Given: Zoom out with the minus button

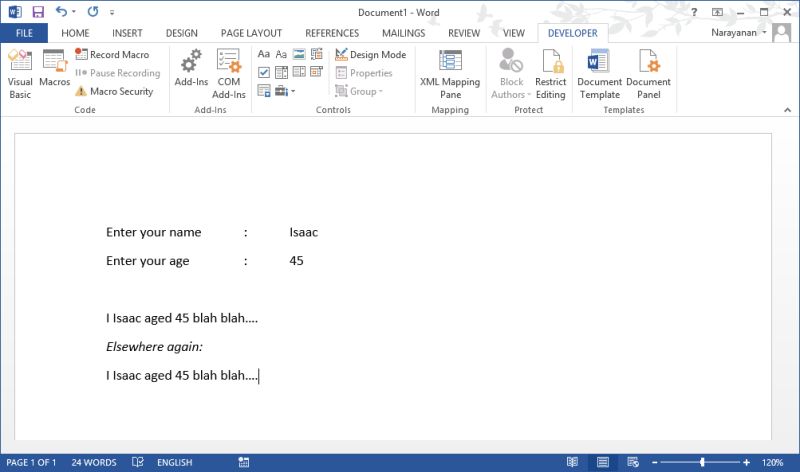Looking at the screenshot, I should pyautogui.click(x=655, y=462).
